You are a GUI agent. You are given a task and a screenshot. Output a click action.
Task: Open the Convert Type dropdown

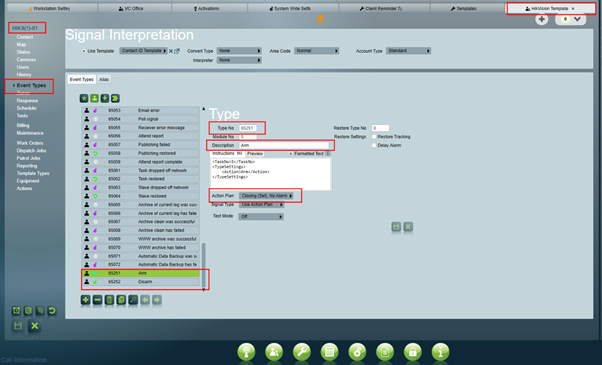coord(239,51)
